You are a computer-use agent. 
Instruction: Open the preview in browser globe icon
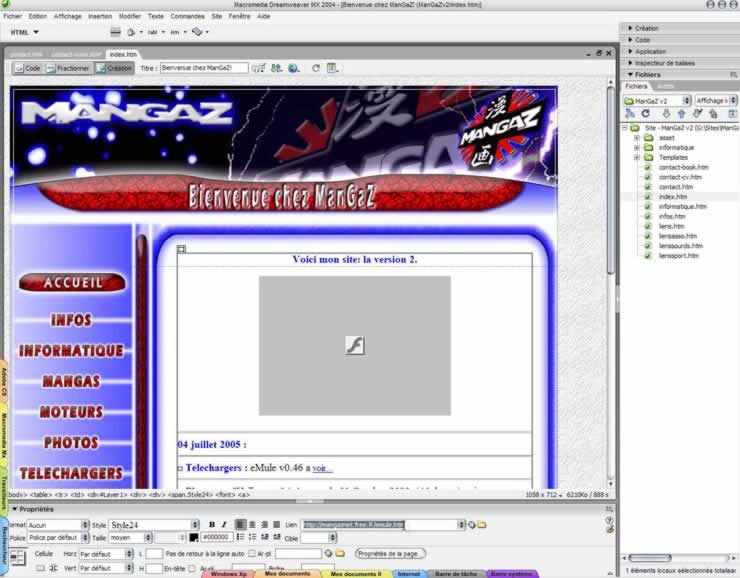293,68
